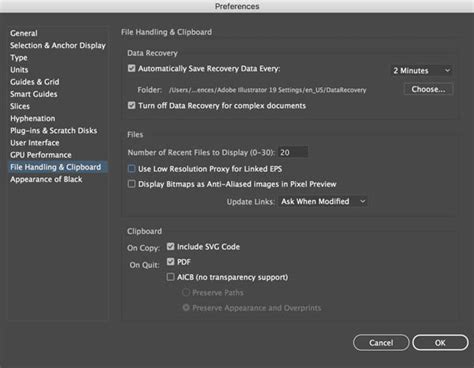This screenshot has width=474, height=368.
Task: Select Plug-ins & Scratch Disks category
Action: click(54, 130)
